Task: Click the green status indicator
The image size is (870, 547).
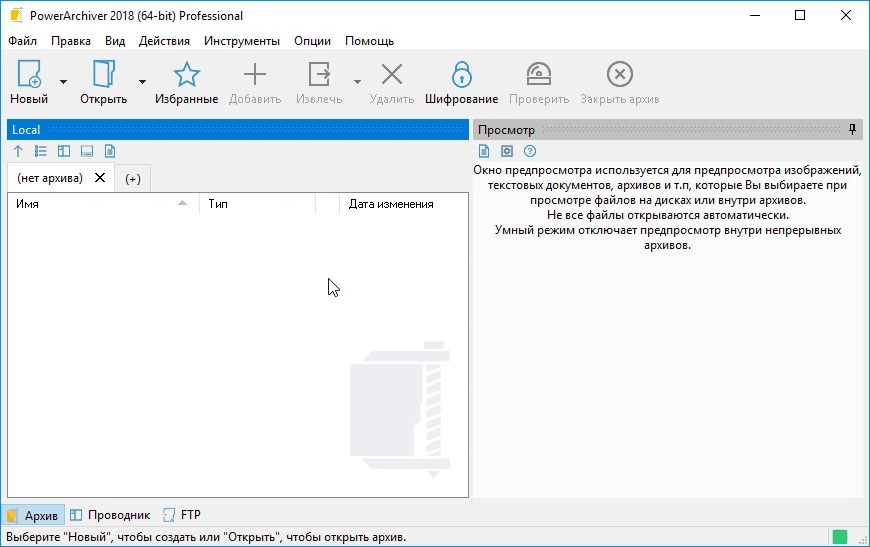Action: pos(840,537)
